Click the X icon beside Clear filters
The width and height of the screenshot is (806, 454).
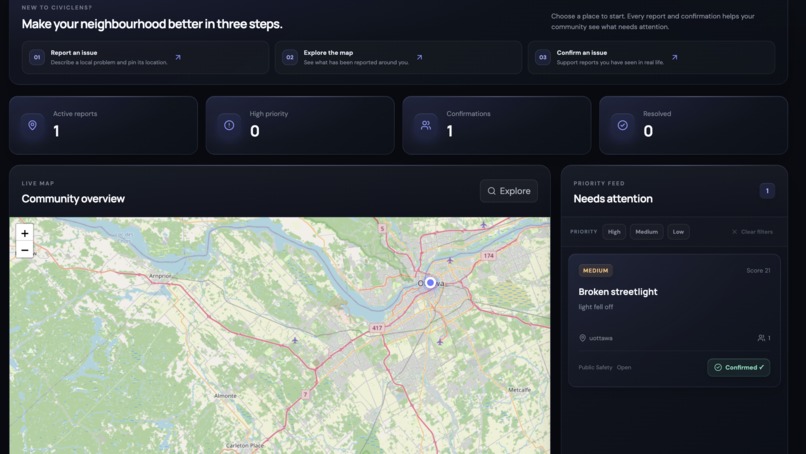tap(735, 232)
